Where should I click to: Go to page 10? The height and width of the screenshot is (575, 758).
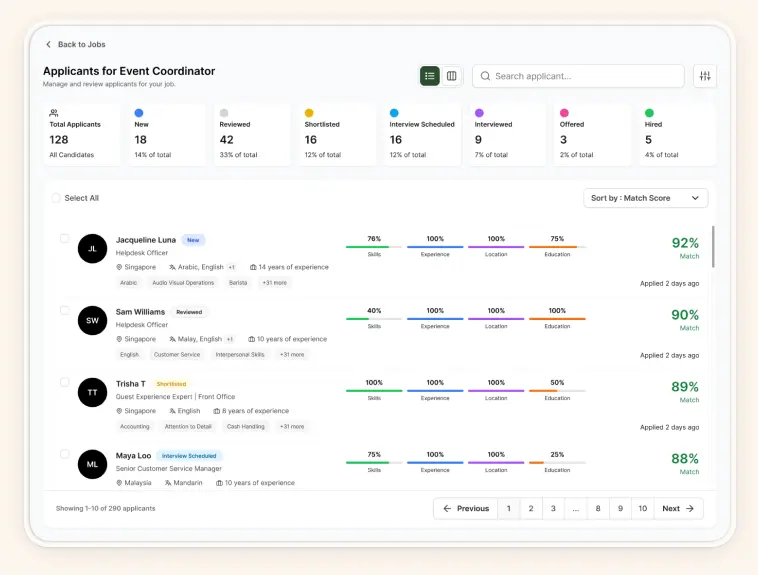[642, 508]
